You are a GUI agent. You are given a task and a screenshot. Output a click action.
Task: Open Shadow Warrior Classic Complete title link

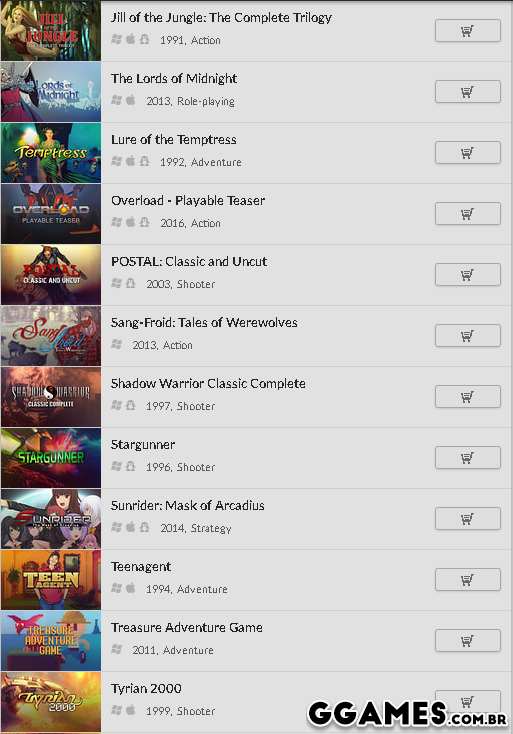tap(208, 383)
